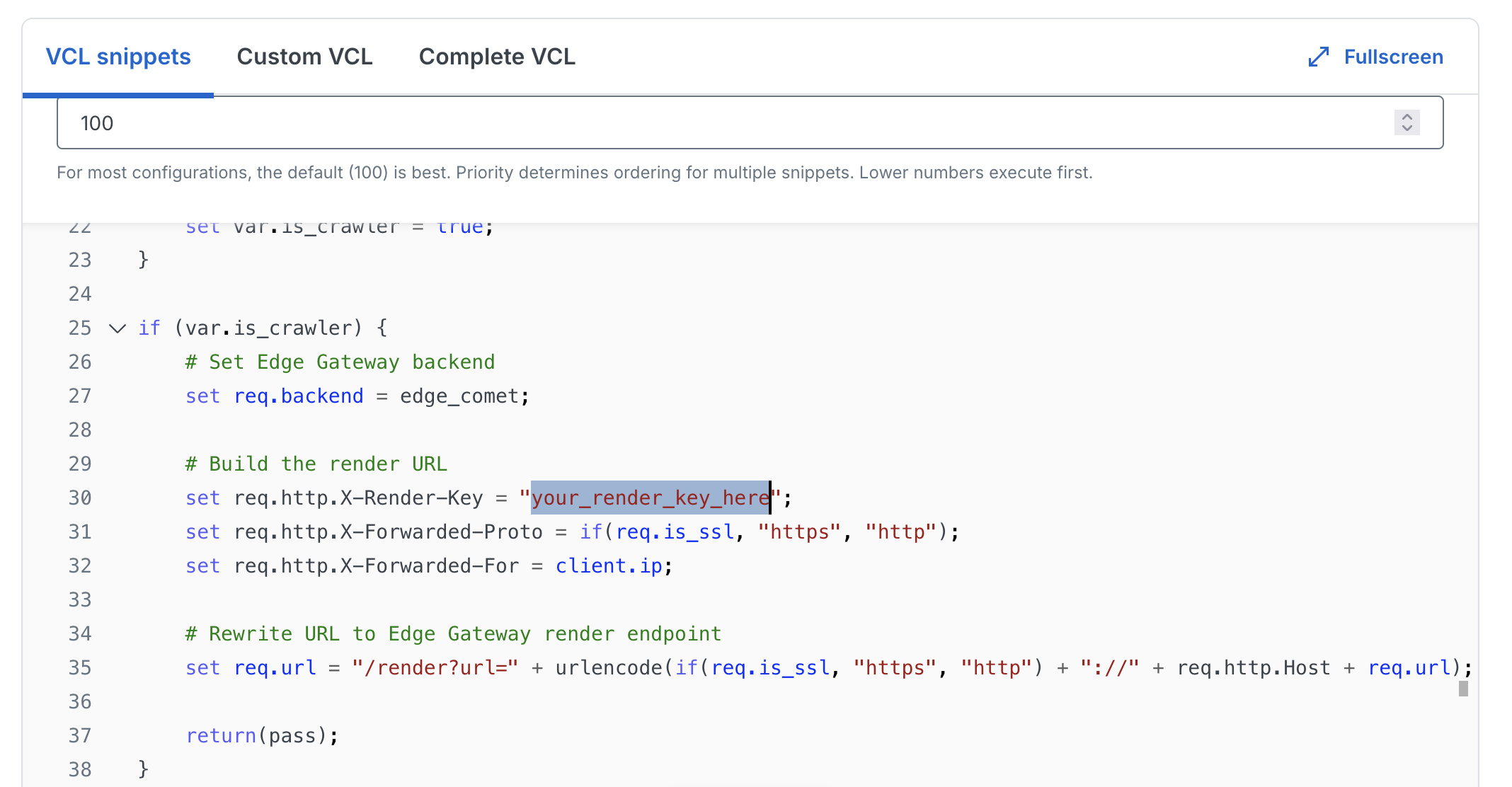Image resolution: width=1512 pixels, height=787 pixels.
Task: Click the priority stepper down arrow
Action: [1407, 128]
